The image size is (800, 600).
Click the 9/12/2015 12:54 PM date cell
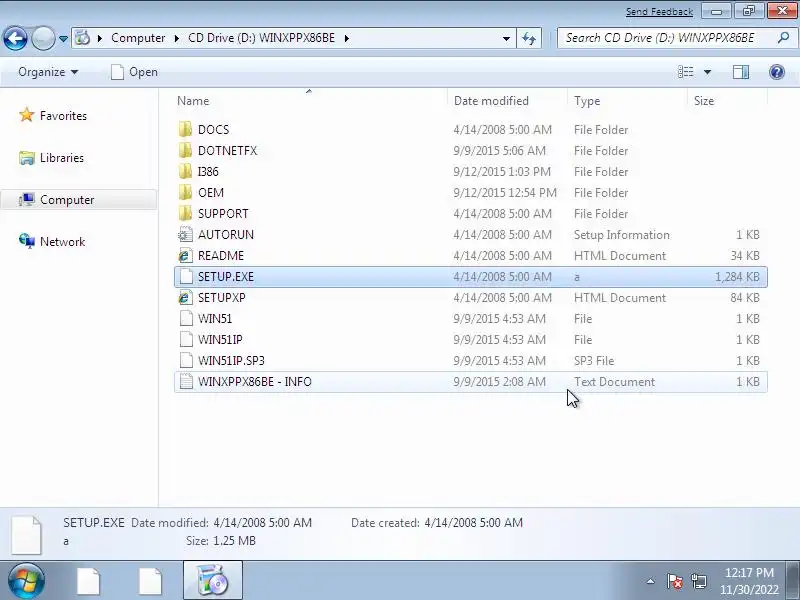(505, 193)
